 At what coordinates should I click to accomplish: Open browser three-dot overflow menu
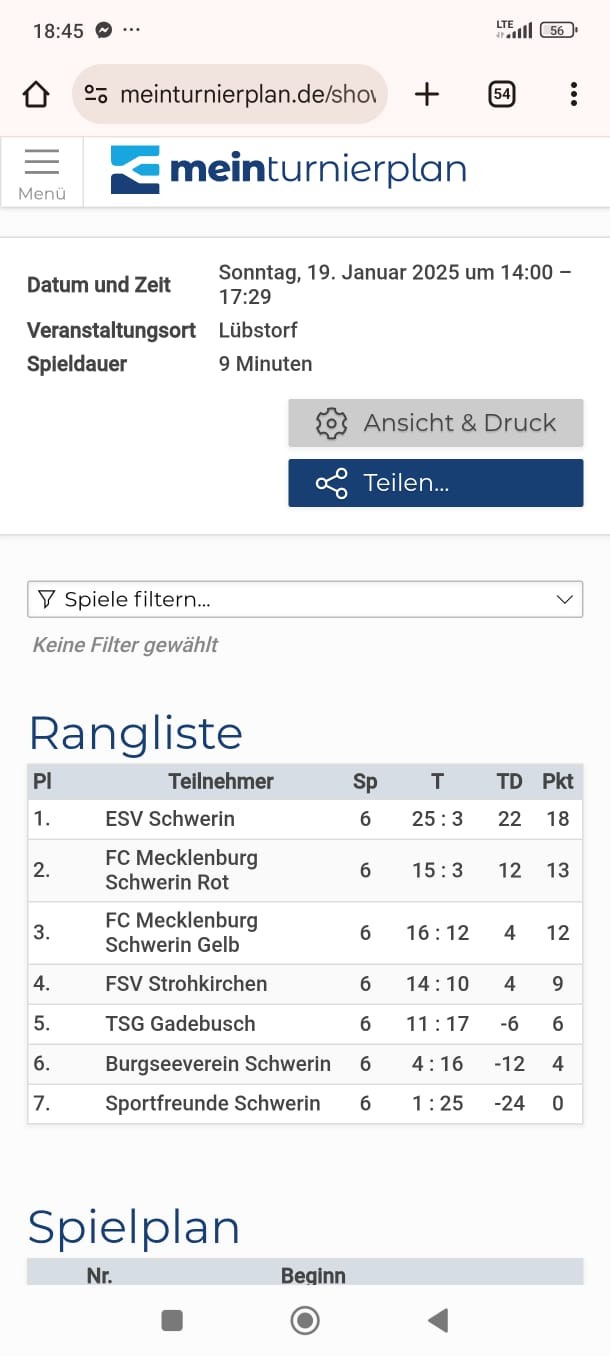(x=573, y=95)
